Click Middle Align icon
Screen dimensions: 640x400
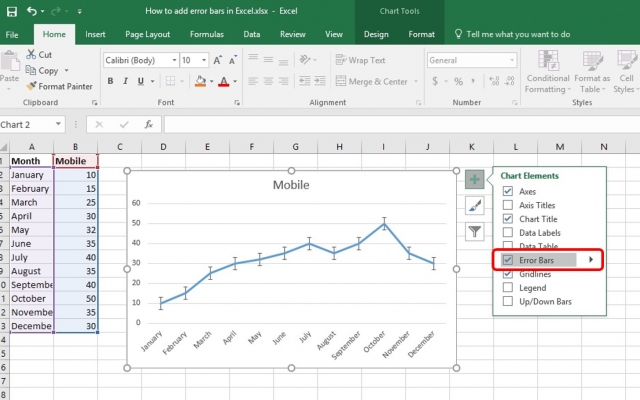(268, 60)
